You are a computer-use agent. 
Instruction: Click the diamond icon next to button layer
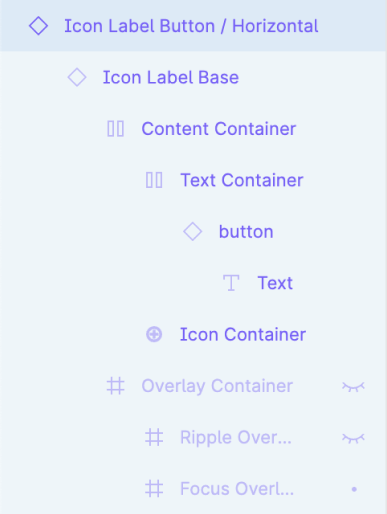pos(193,232)
